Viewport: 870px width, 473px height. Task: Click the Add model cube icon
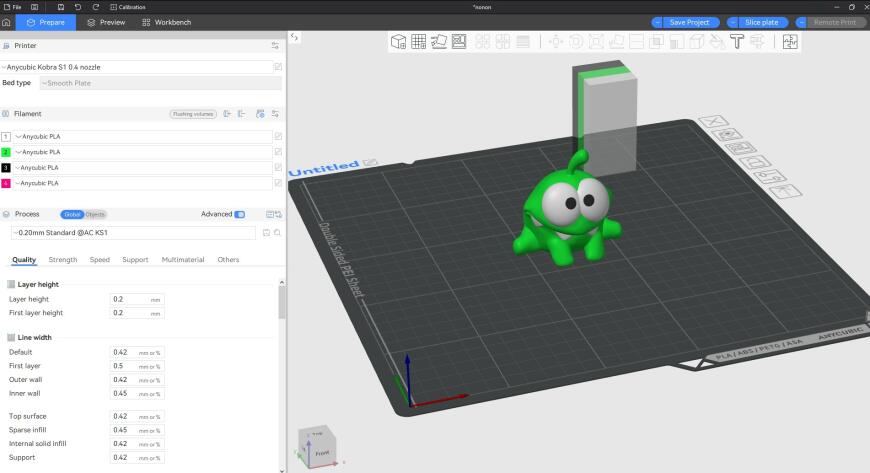[398, 42]
